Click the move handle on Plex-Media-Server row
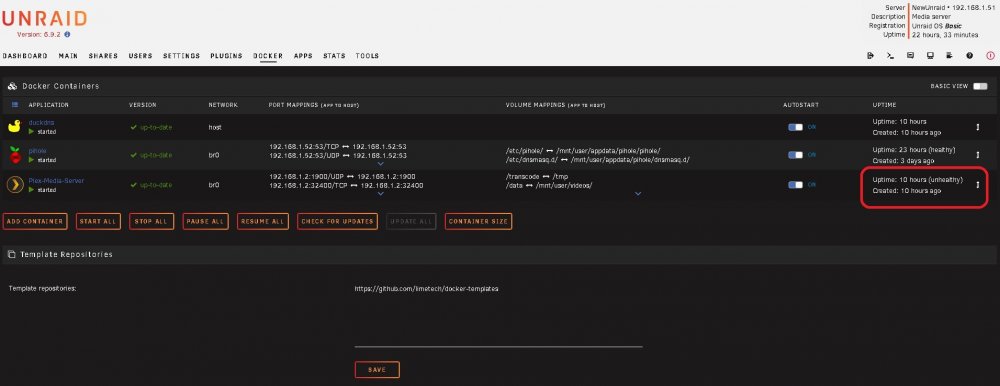 [x=978, y=185]
